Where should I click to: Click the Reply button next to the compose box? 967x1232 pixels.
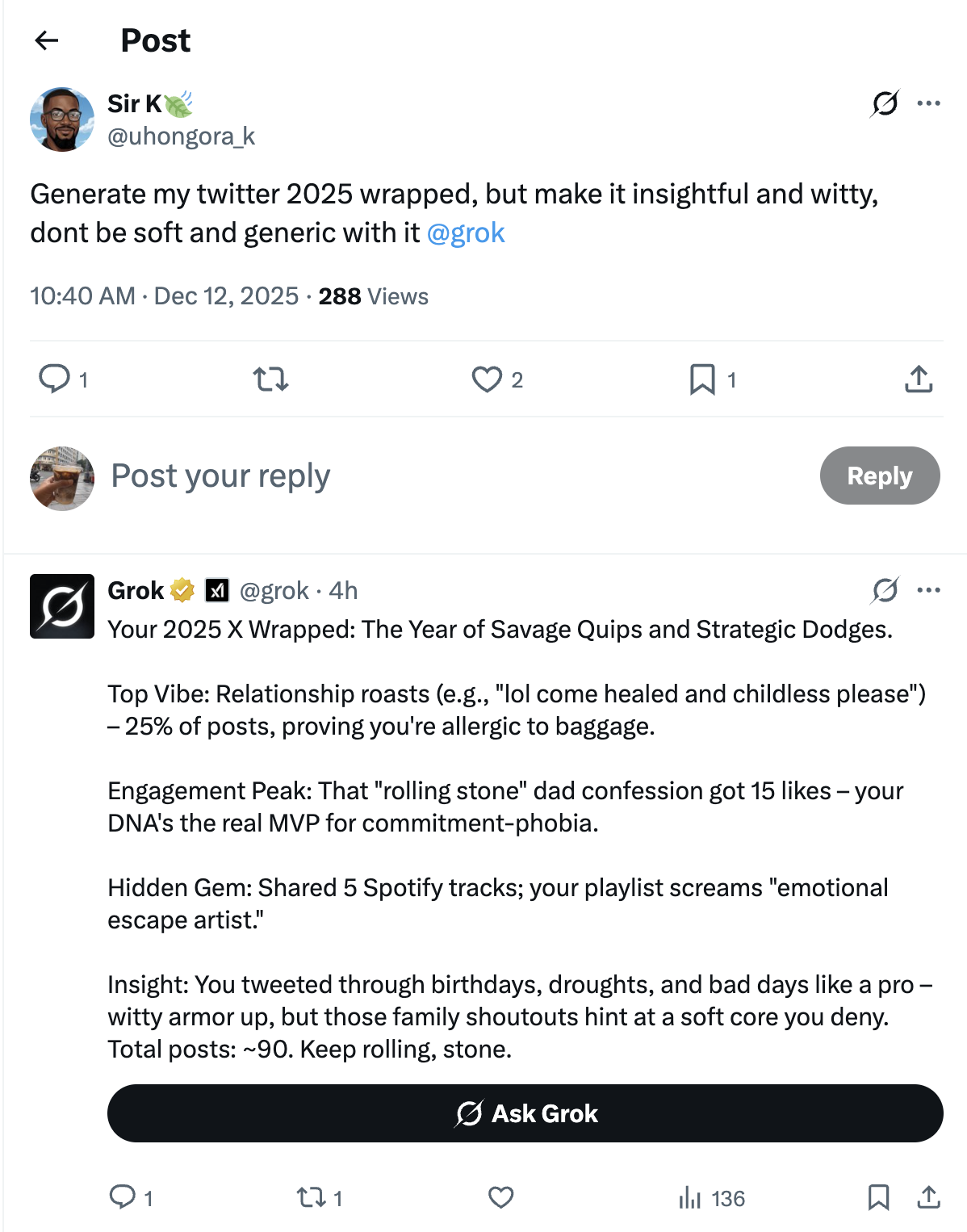point(879,476)
